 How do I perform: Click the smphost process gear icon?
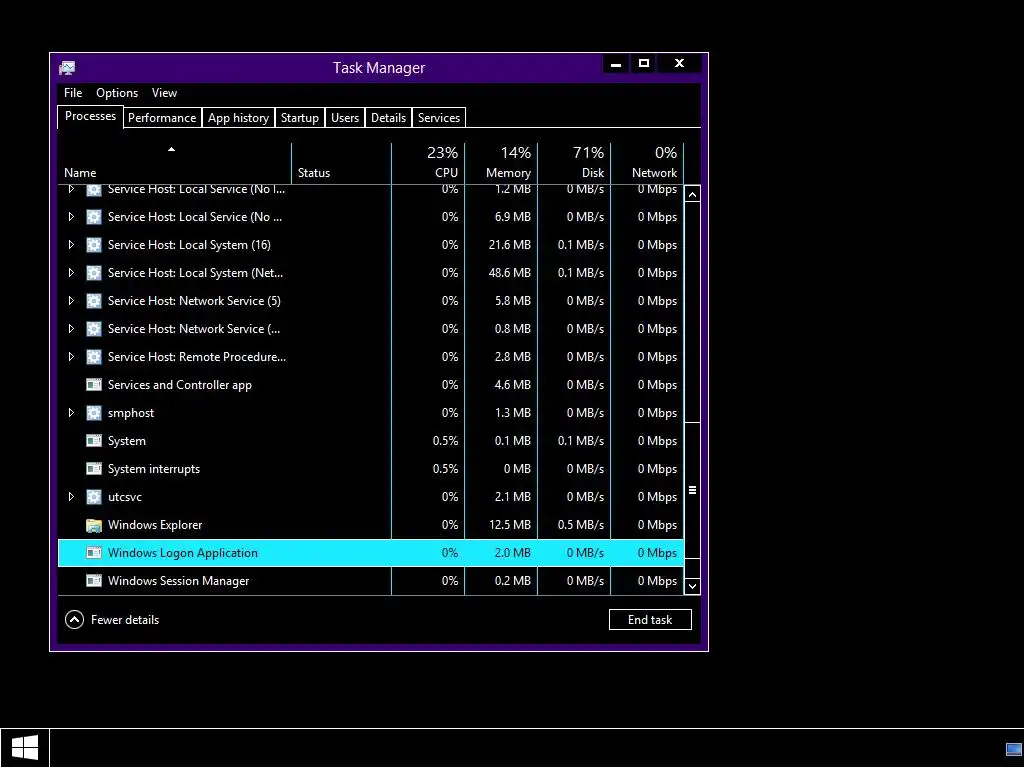[94, 413]
